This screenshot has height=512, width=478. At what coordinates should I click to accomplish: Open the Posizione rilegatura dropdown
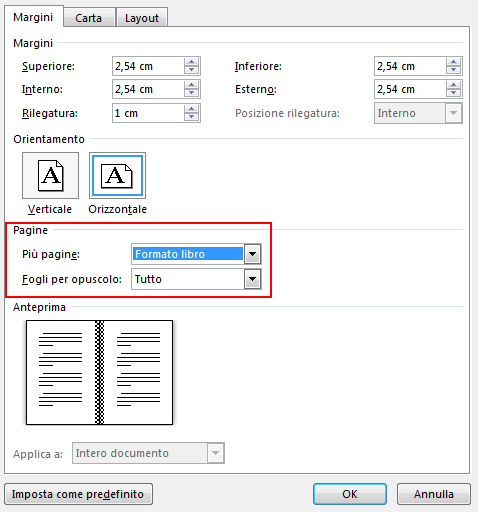pos(418,113)
